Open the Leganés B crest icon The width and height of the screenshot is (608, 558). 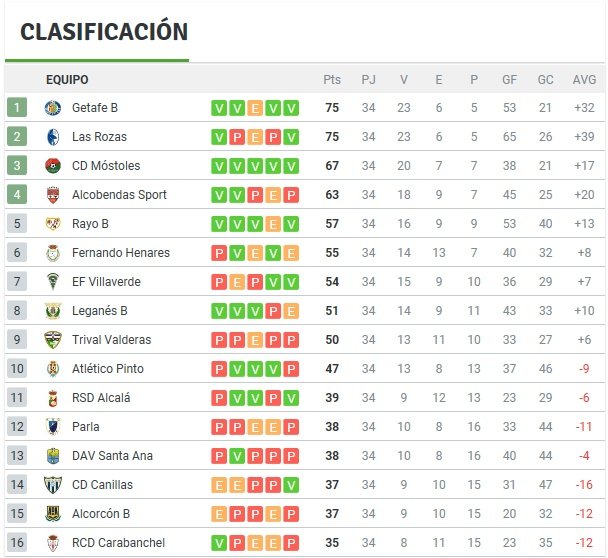tap(53, 311)
